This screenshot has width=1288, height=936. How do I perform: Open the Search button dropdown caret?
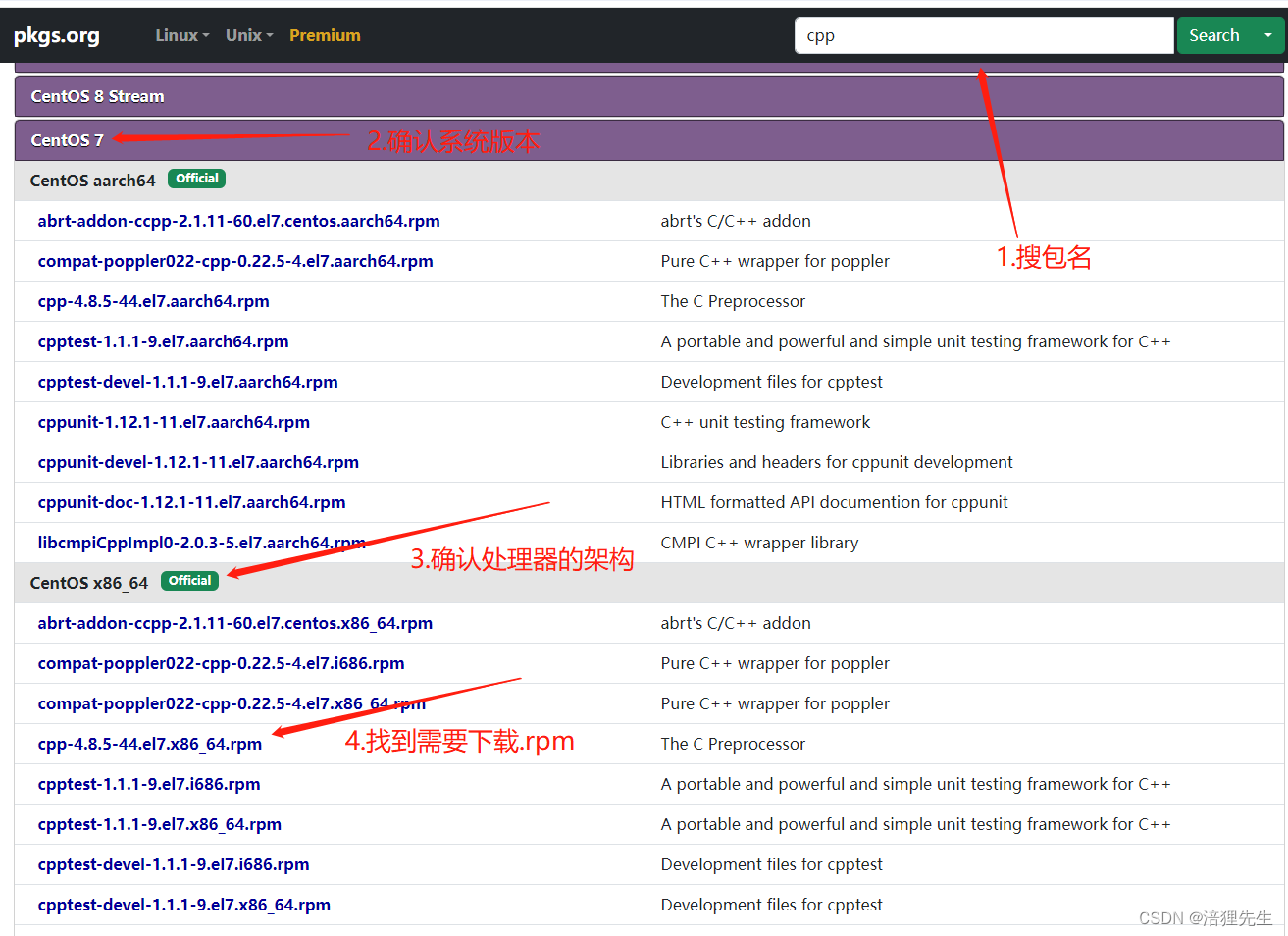1268,35
